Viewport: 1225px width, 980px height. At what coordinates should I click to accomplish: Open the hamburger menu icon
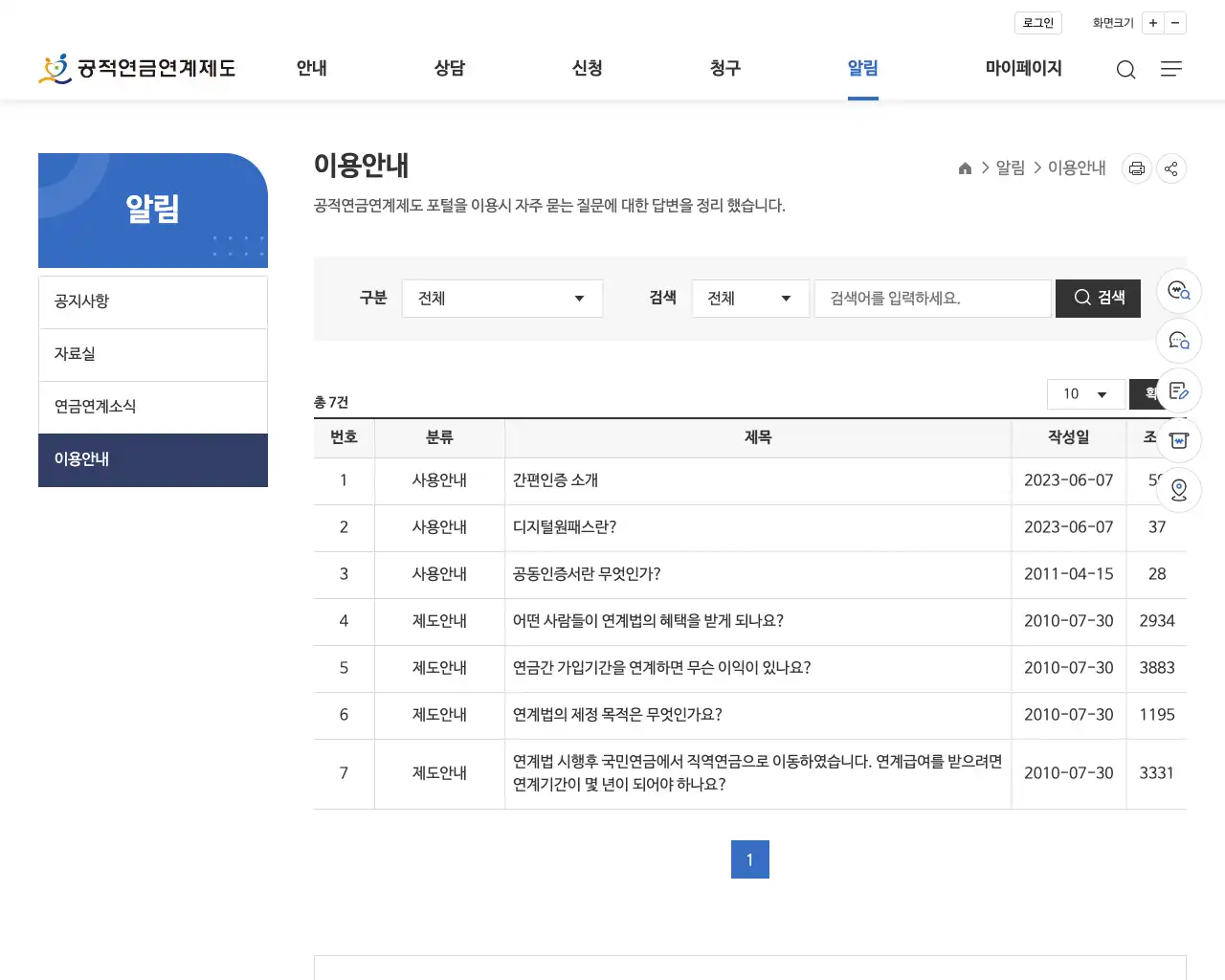click(1171, 69)
